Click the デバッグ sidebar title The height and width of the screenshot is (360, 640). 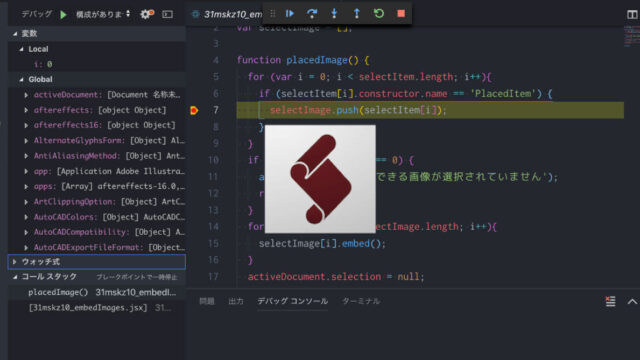click(37, 14)
